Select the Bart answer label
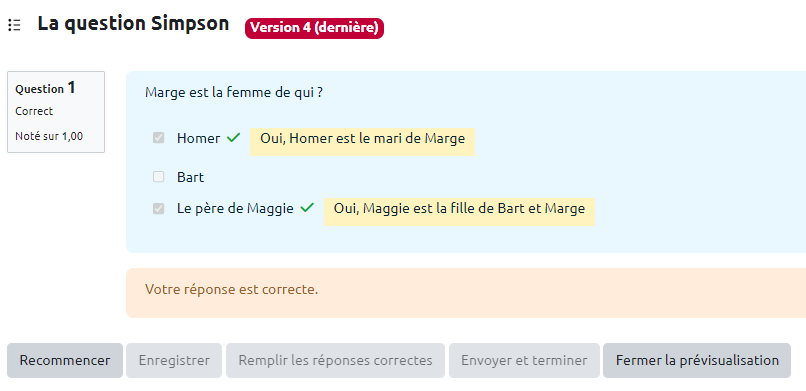Screen dimensions: 806x391 [190, 177]
